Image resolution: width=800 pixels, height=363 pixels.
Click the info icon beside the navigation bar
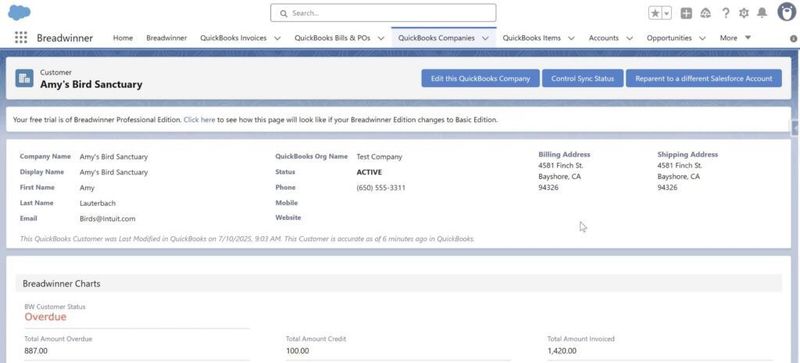pyautogui.click(x=793, y=38)
